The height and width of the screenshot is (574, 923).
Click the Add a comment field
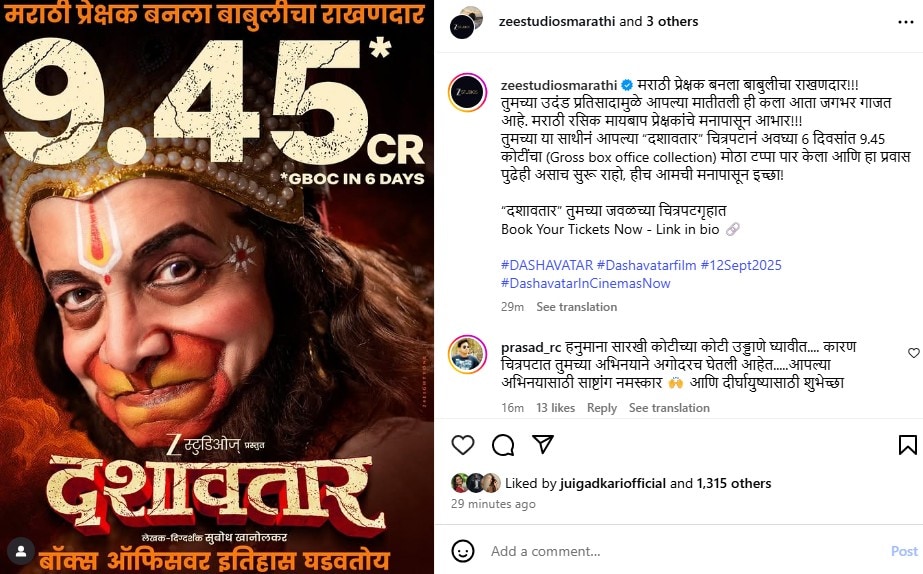pyautogui.click(x=686, y=551)
